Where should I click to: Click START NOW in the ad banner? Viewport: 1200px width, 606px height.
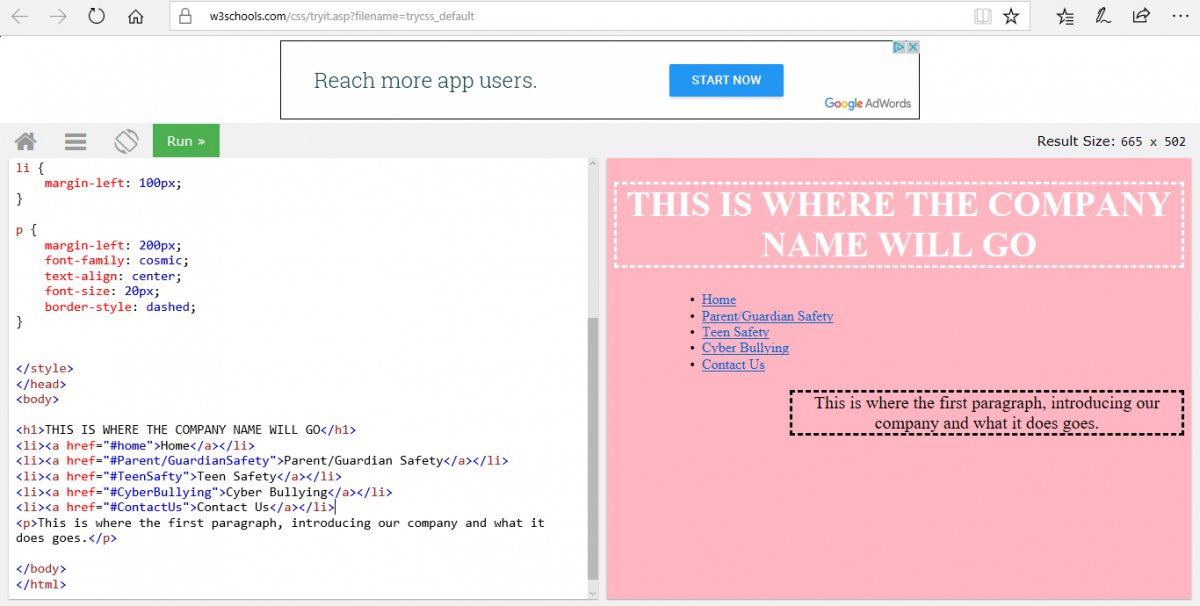point(726,80)
